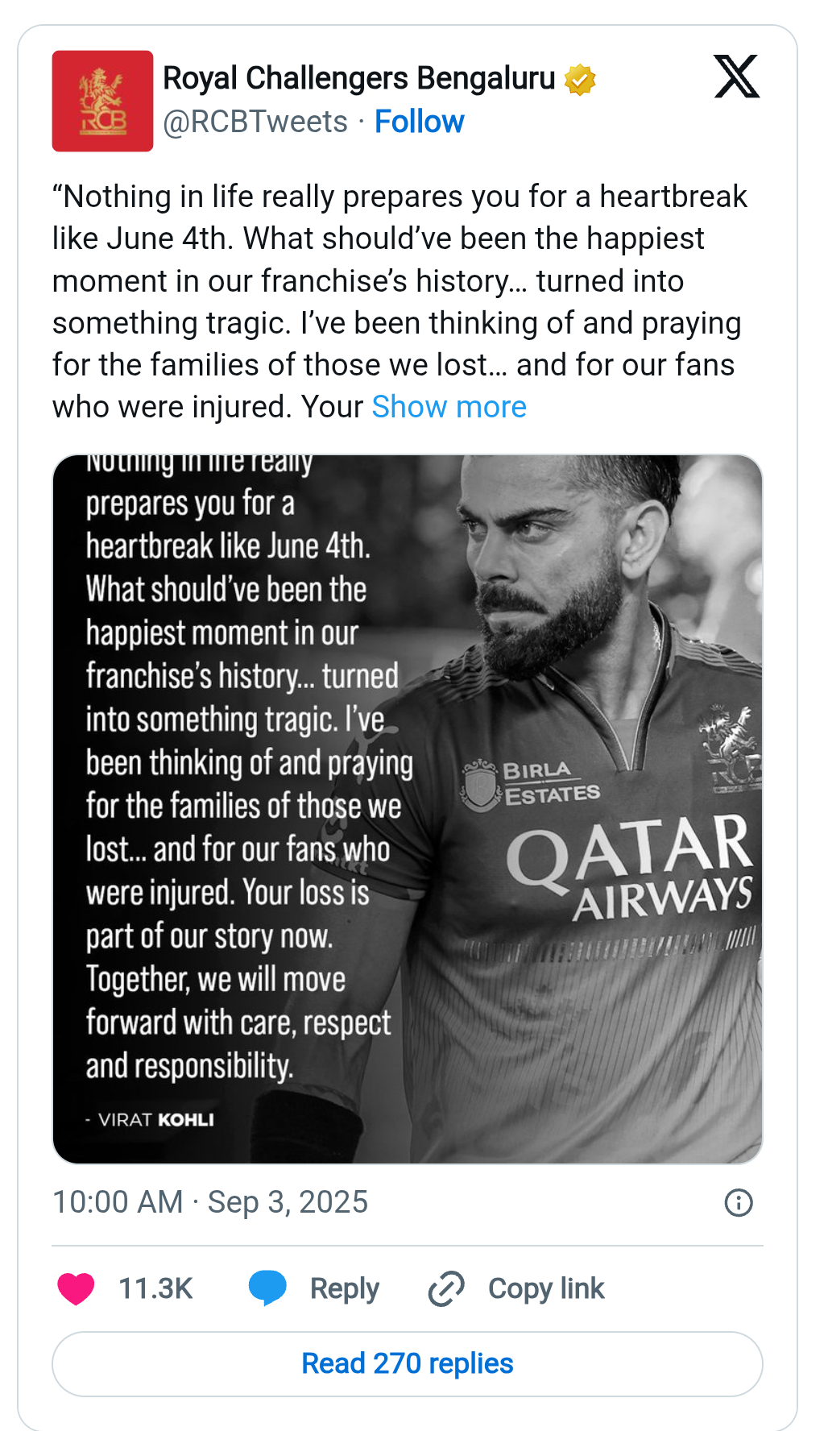Click the X logo

coord(736,77)
